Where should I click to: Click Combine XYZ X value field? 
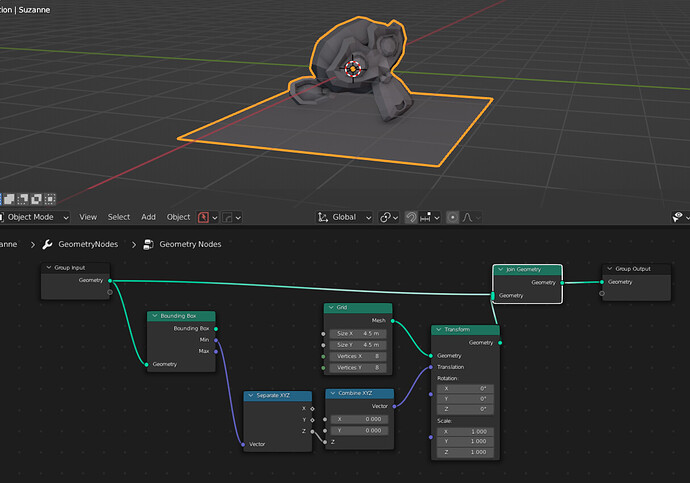point(360,419)
